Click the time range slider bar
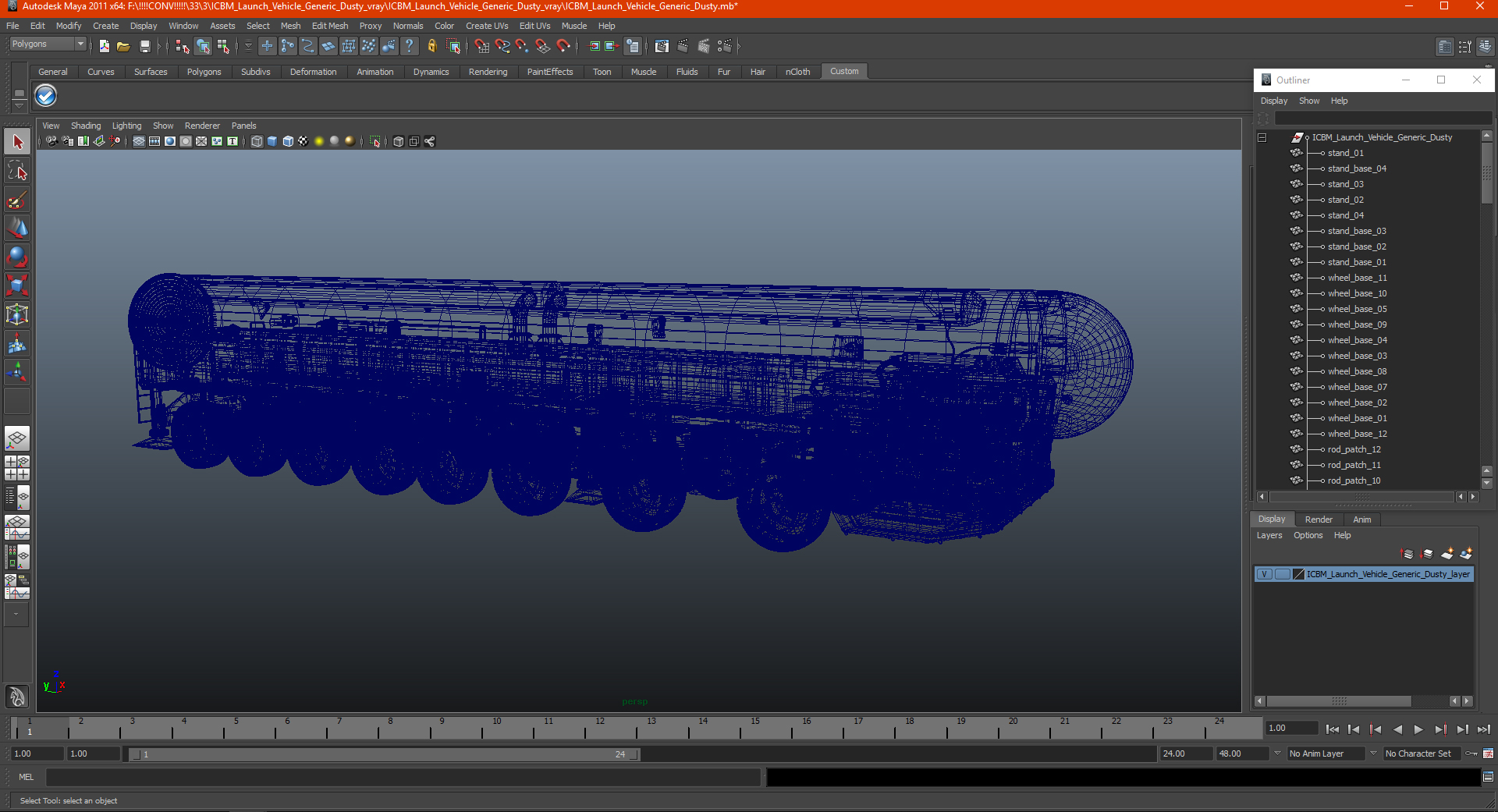Screen dimensions: 1498x812 [x=384, y=754]
